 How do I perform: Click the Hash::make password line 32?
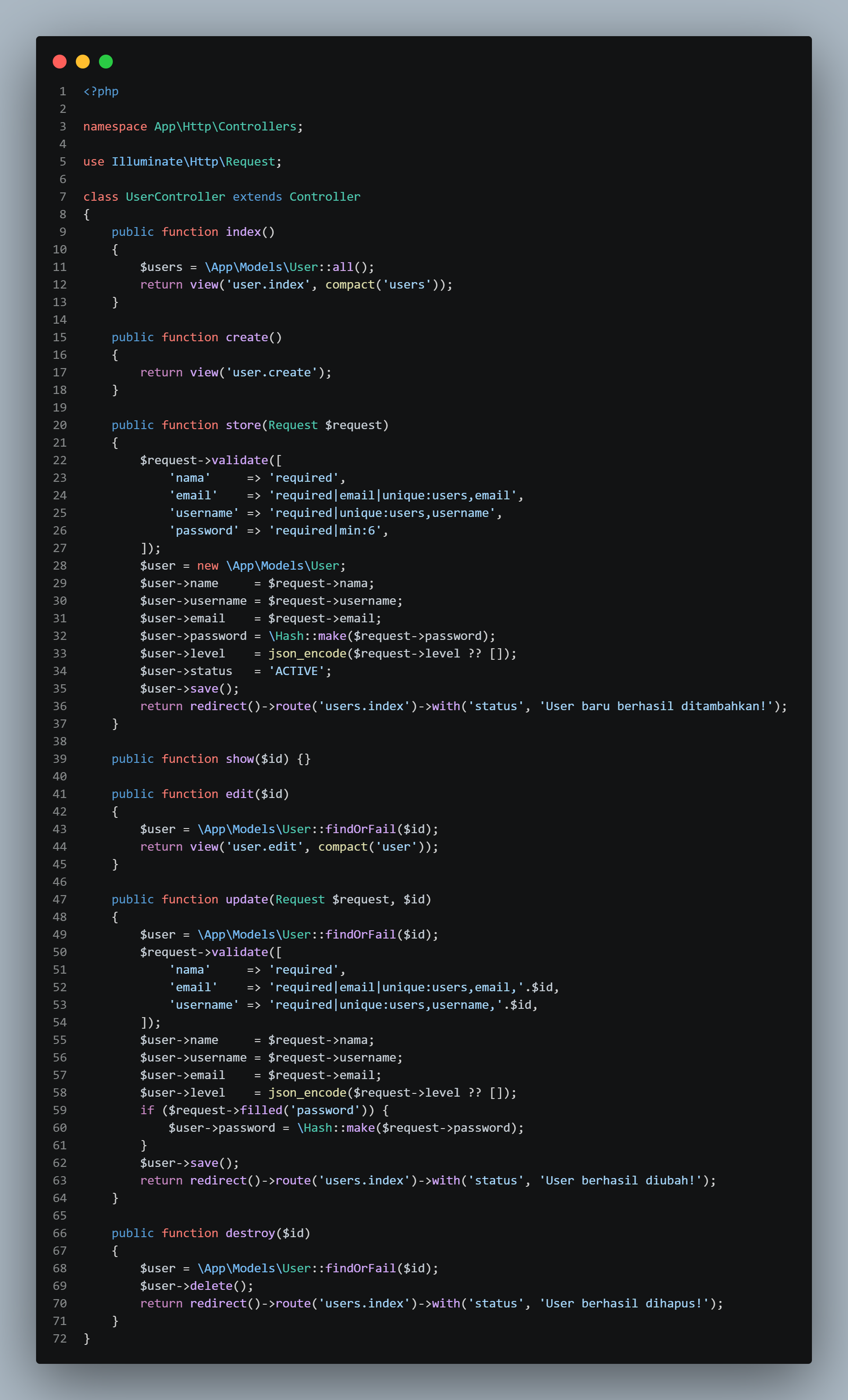pos(319,636)
